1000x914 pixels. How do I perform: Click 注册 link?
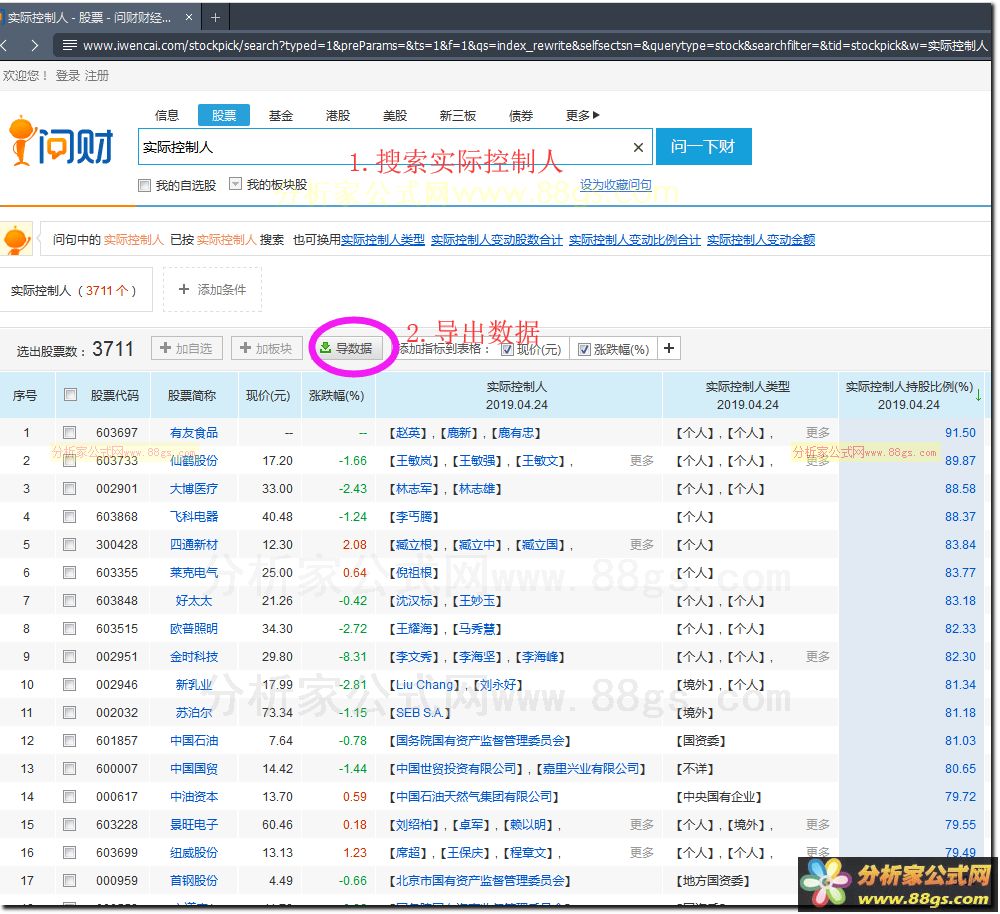click(x=97, y=76)
